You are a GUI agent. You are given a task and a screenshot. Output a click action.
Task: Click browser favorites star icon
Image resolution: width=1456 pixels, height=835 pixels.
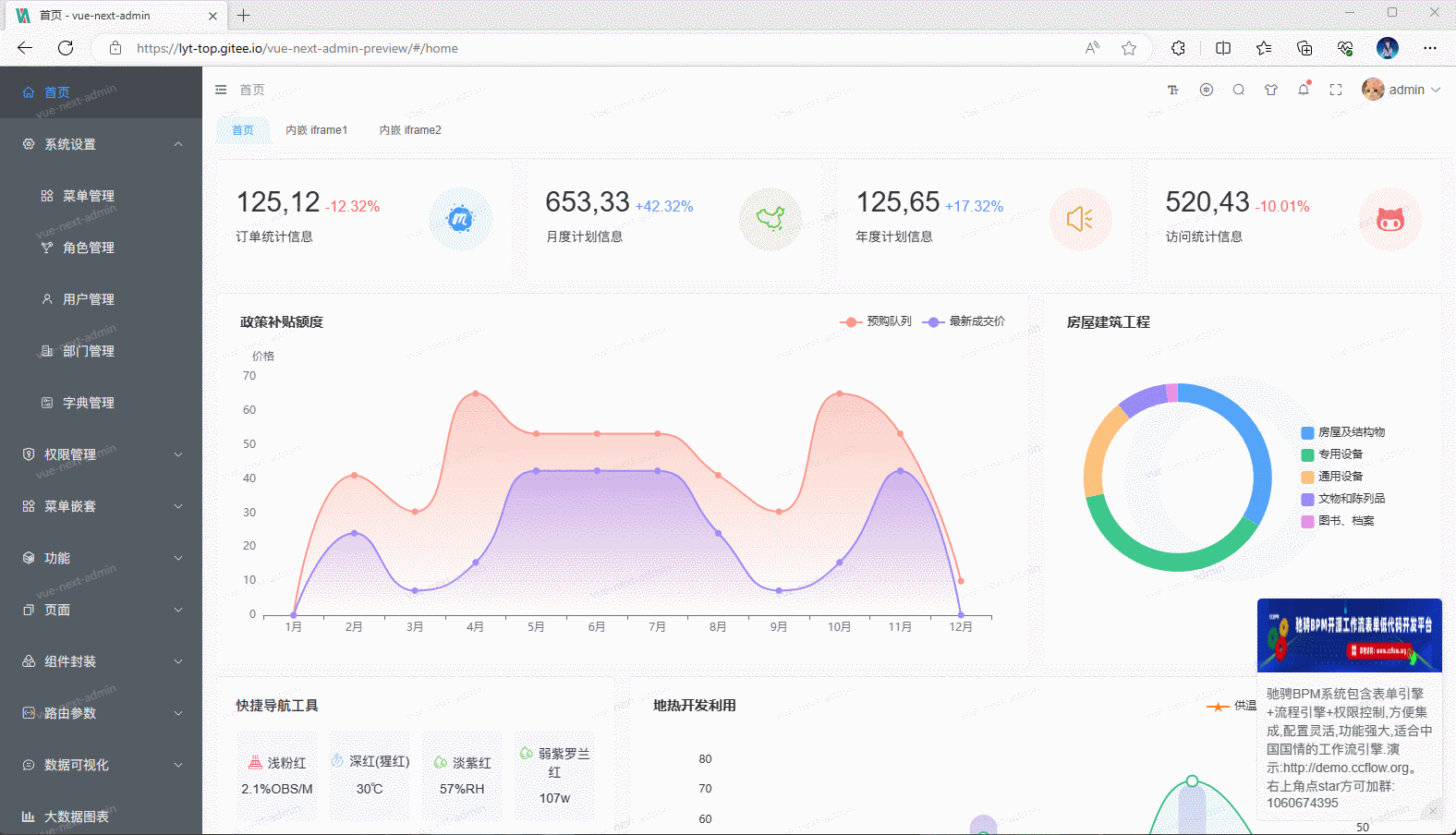[1128, 48]
